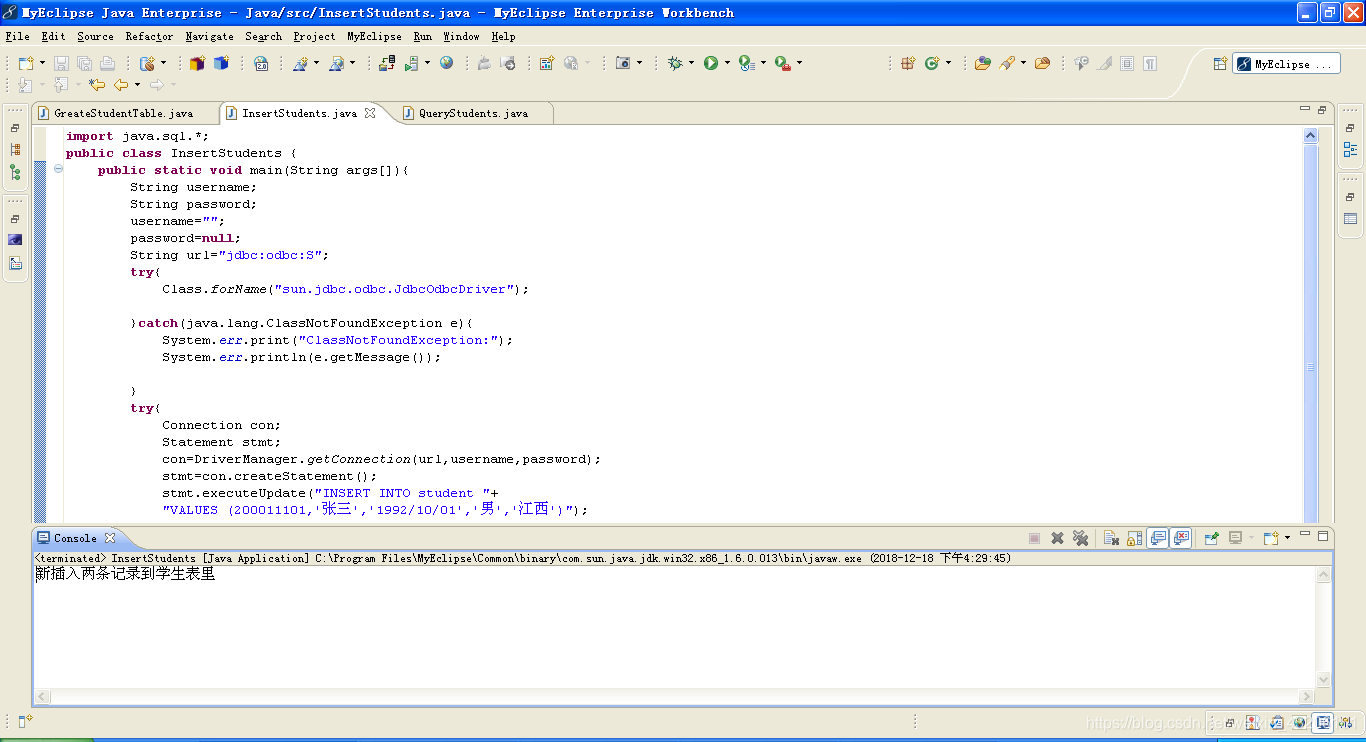Open dropdown arrow next to Debug icon
Screen dimensions: 1366x742
691,63
